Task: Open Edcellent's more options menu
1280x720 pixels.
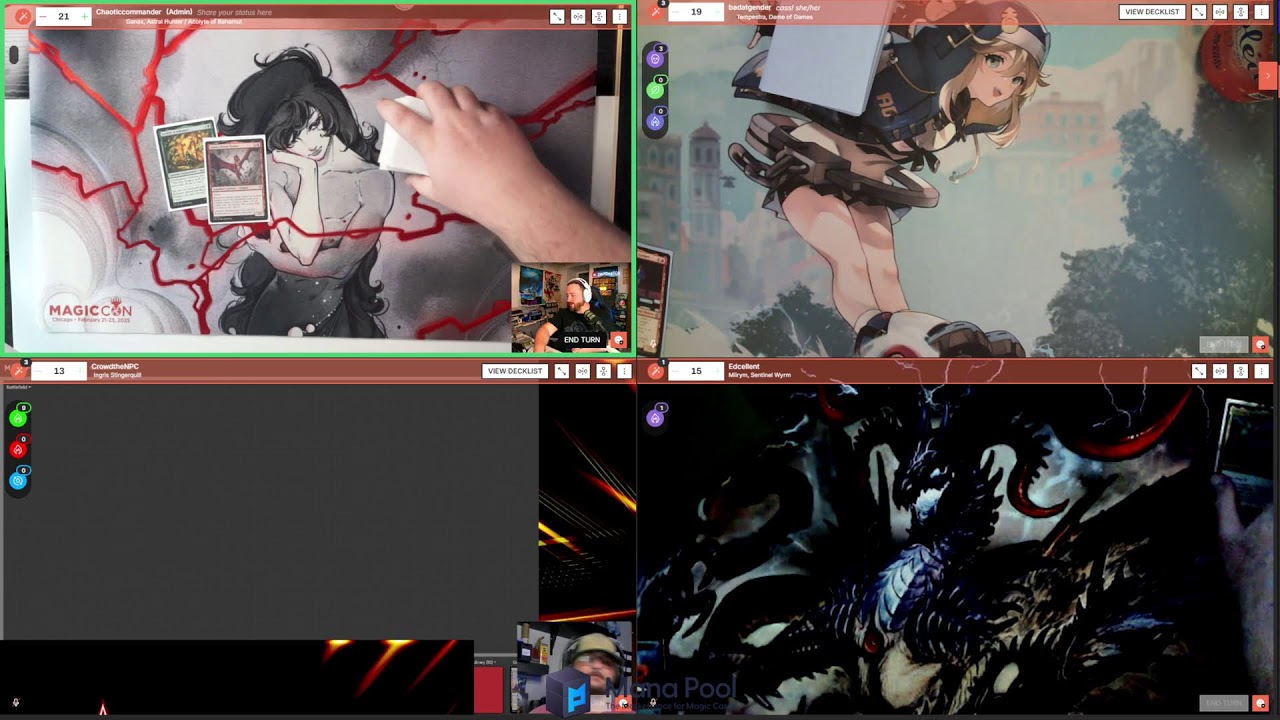Action: (1261, 371)
